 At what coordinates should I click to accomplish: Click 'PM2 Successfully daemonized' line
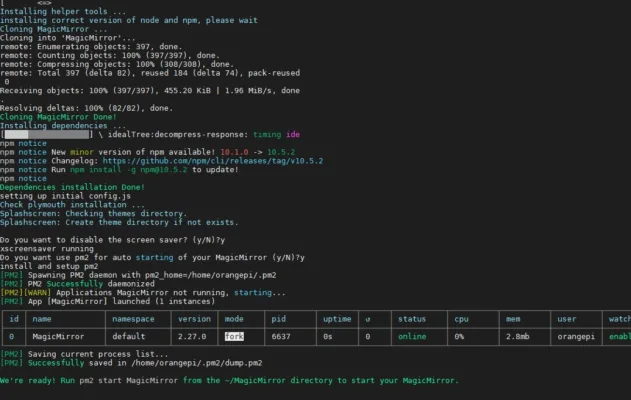tap(77, 284)
